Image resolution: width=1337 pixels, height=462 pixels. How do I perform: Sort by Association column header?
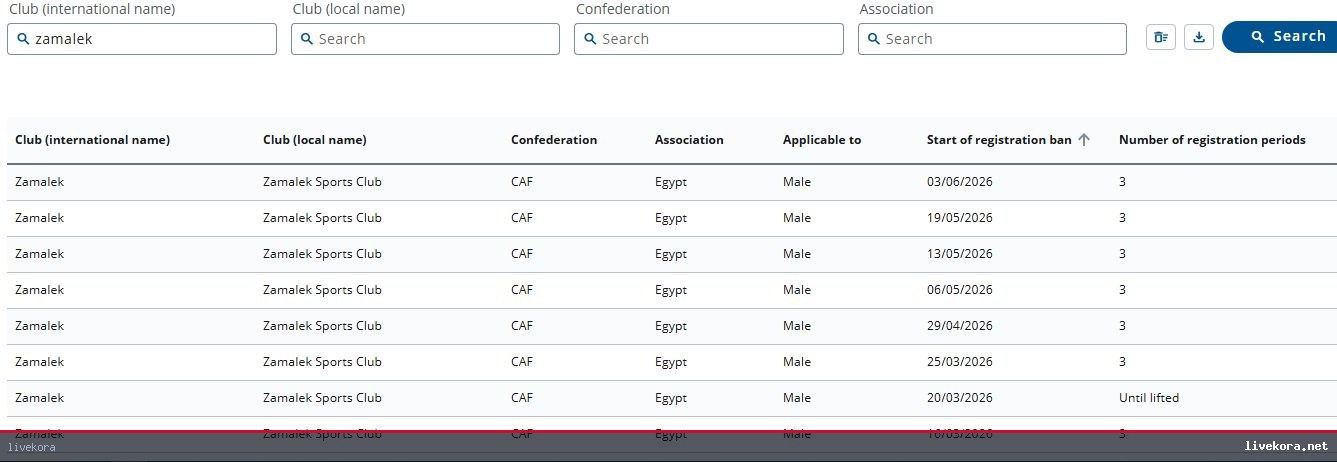click(x=689, y=140)
